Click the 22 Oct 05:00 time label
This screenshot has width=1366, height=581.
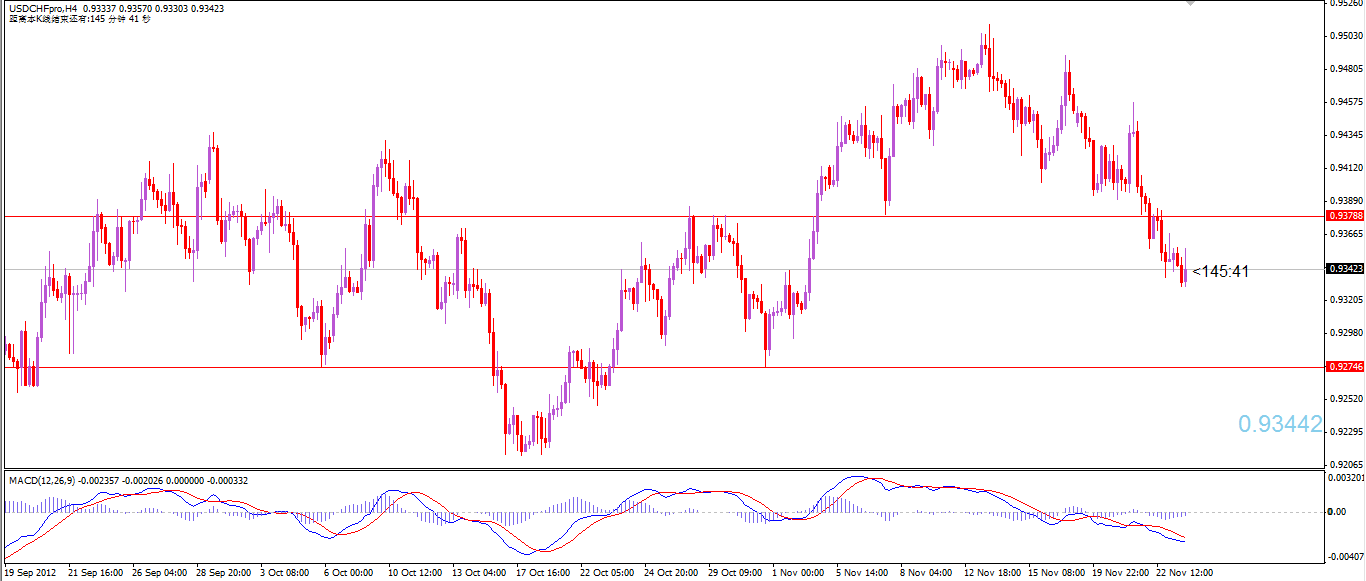(x=607, y=573)
